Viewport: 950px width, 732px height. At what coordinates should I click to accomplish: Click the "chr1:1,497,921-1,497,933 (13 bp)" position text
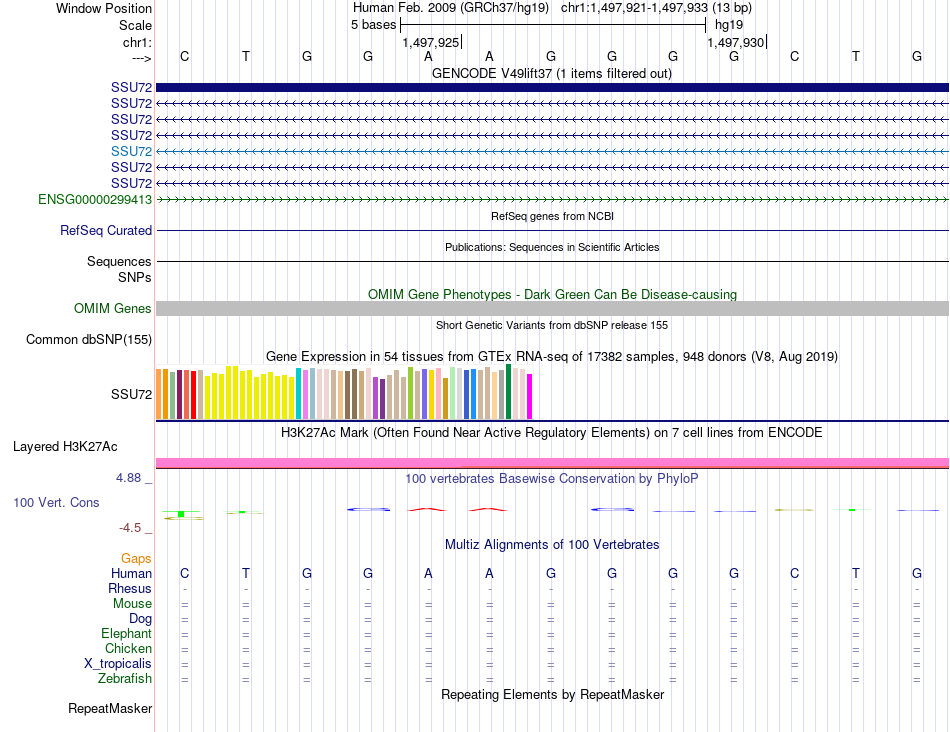[x=656, y=8]
